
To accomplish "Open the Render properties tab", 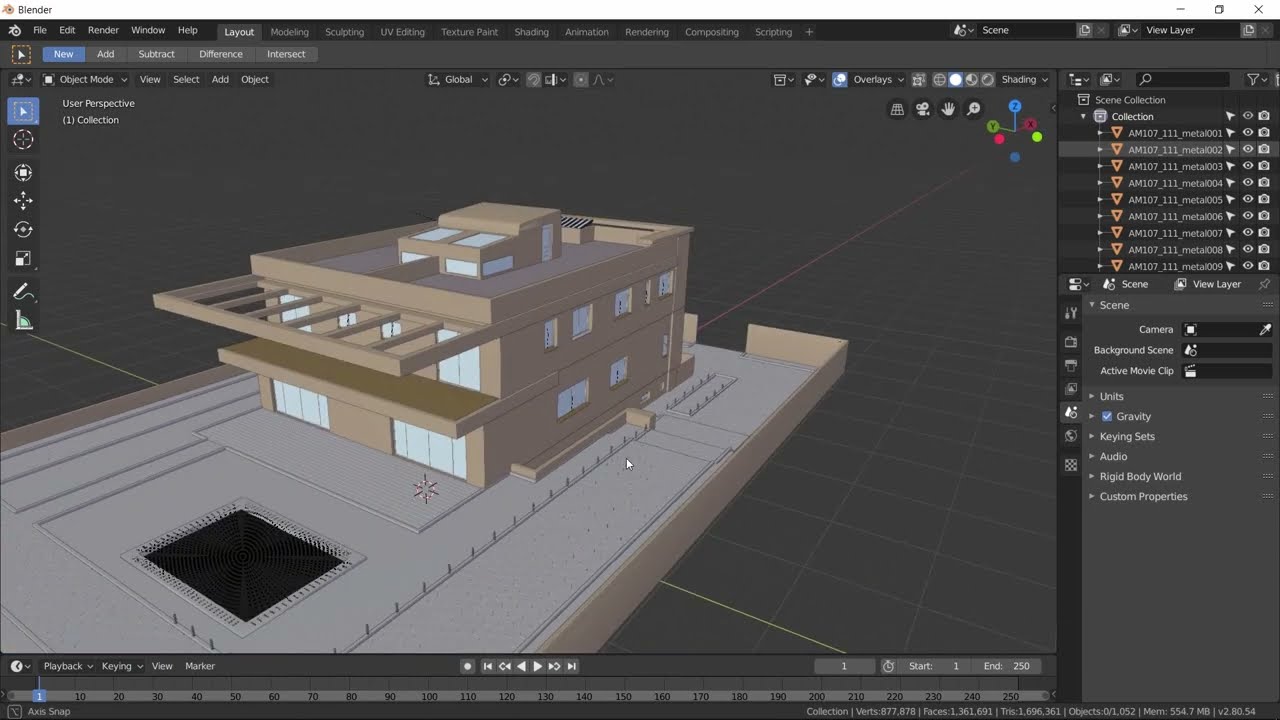I will click(x=1071, y=342).
